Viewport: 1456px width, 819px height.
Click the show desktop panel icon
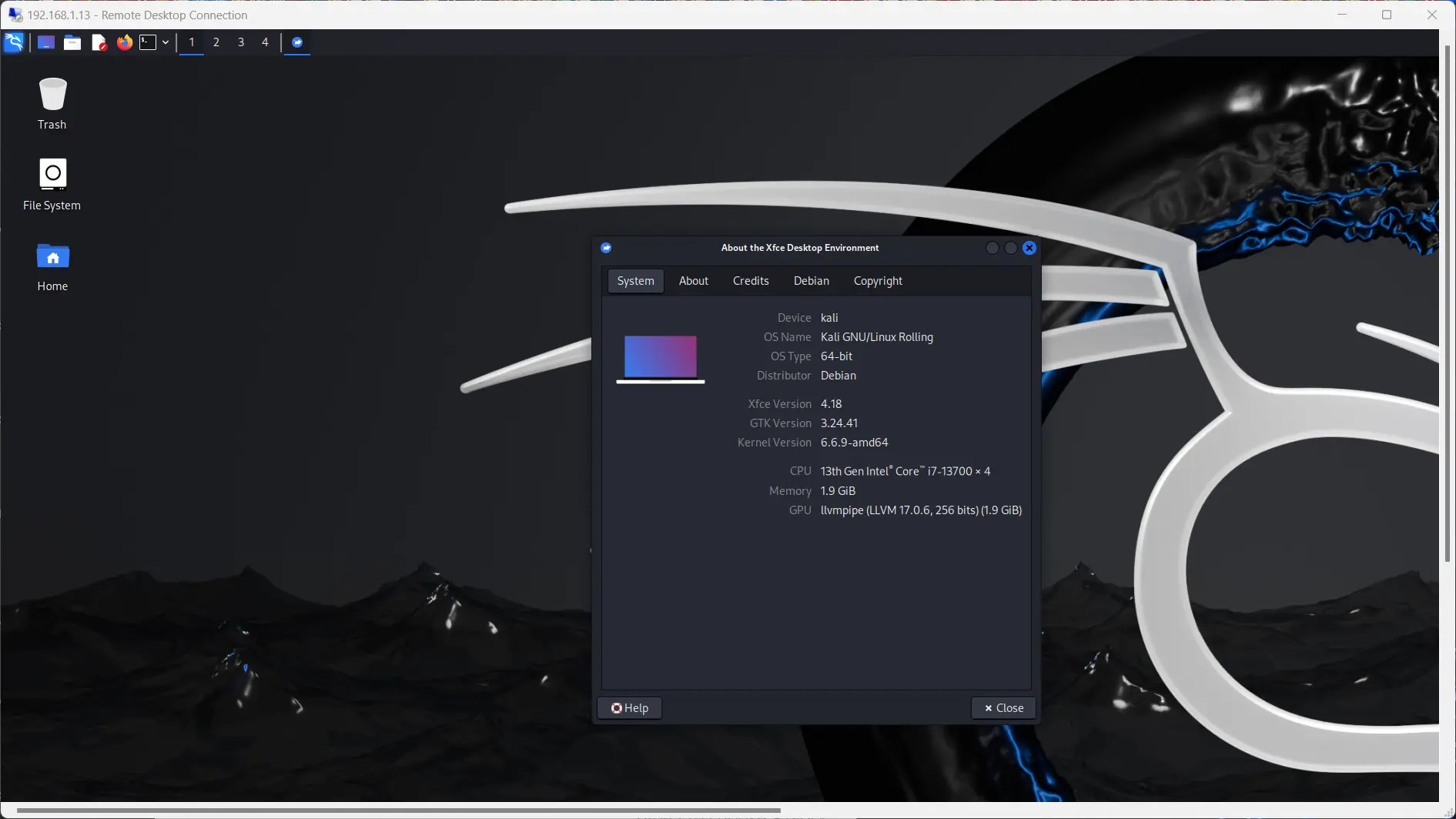pyautogui.click(x=45, y=42)
